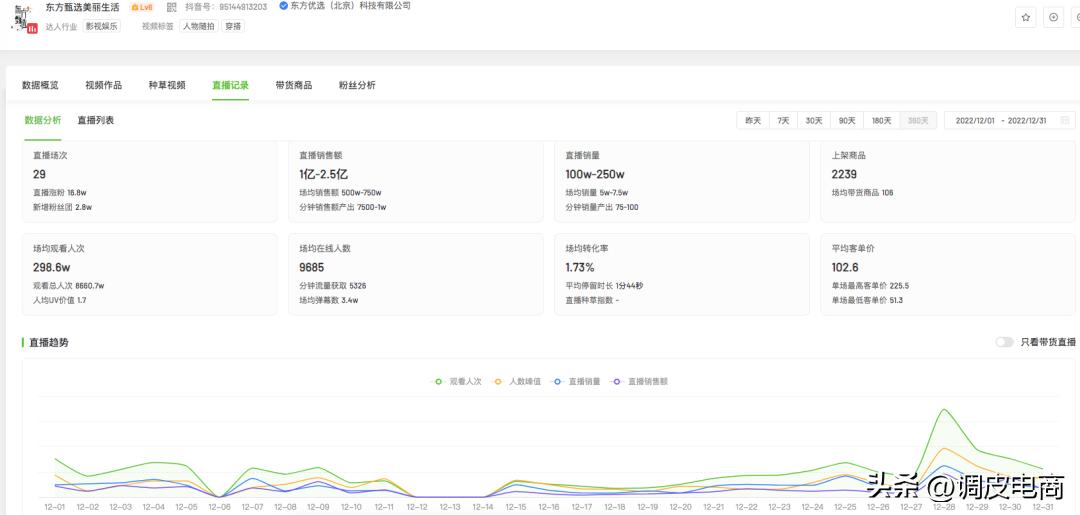Click the 影视娱乐 industry tag
The width and height of the screenshot is (1080, 515).
[x=101, y=27]
